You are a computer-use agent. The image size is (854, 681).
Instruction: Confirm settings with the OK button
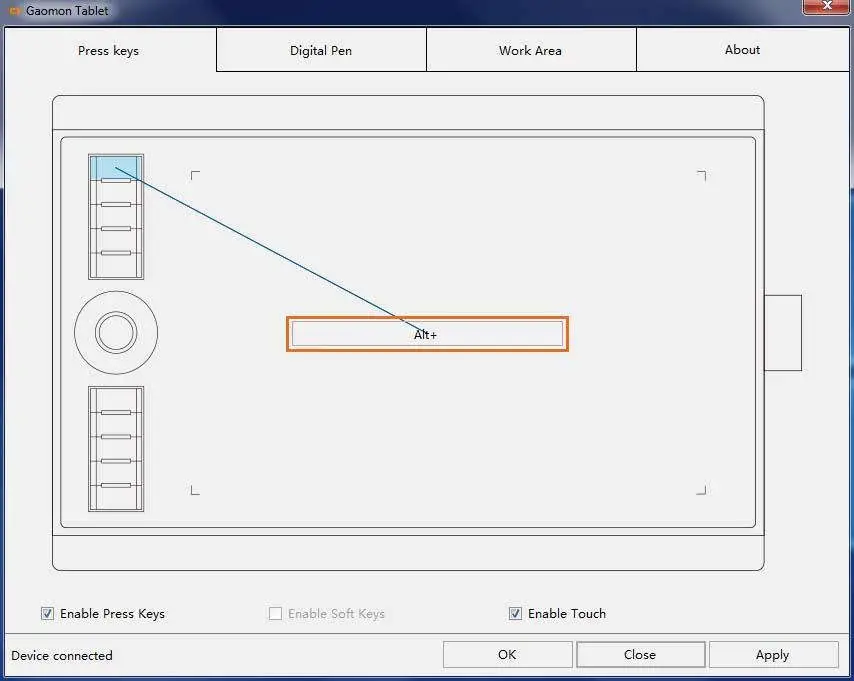point(508,654)
